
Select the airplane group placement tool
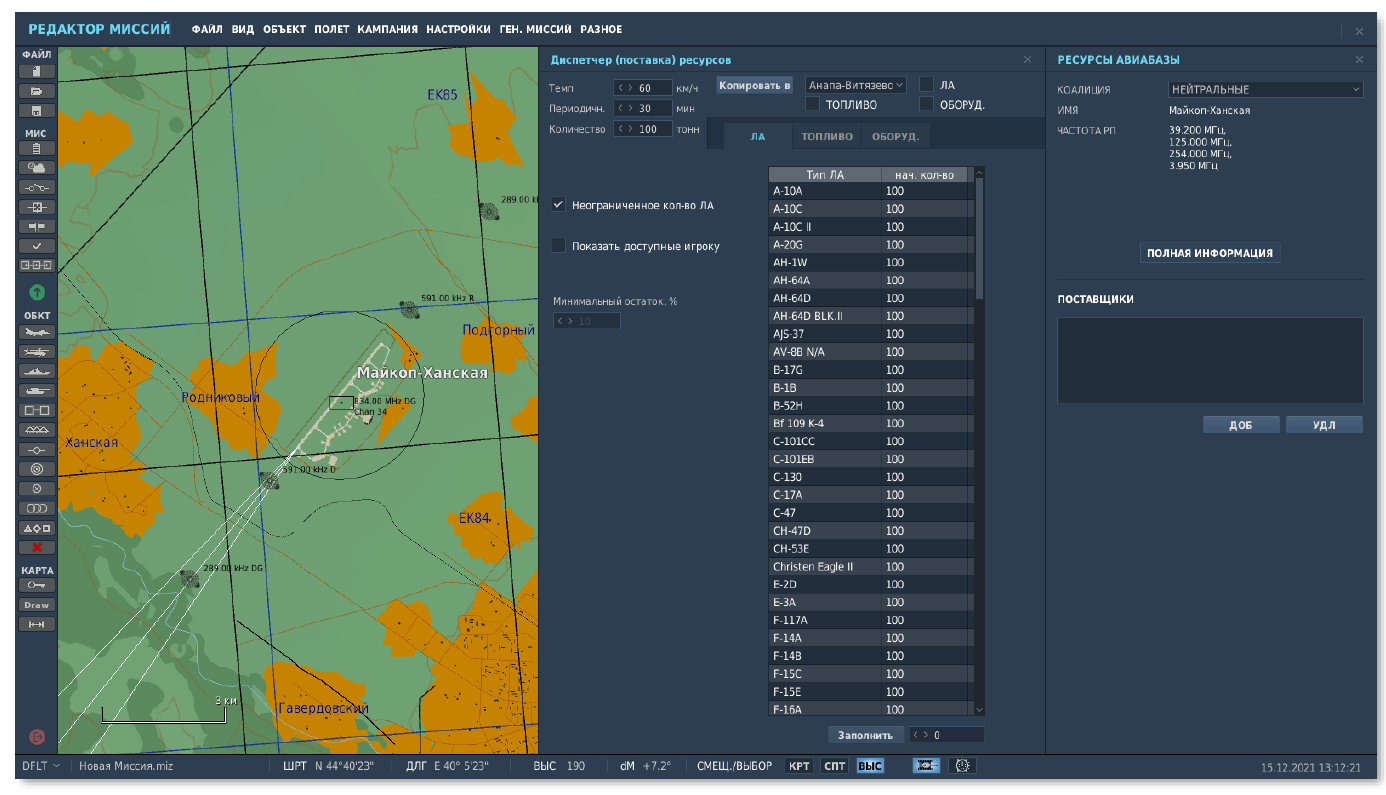(x=37, y=333)
